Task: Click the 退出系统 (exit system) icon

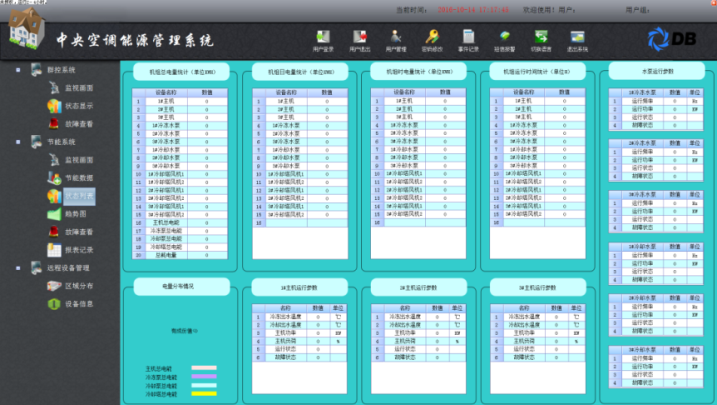Action: coord(578,39)
